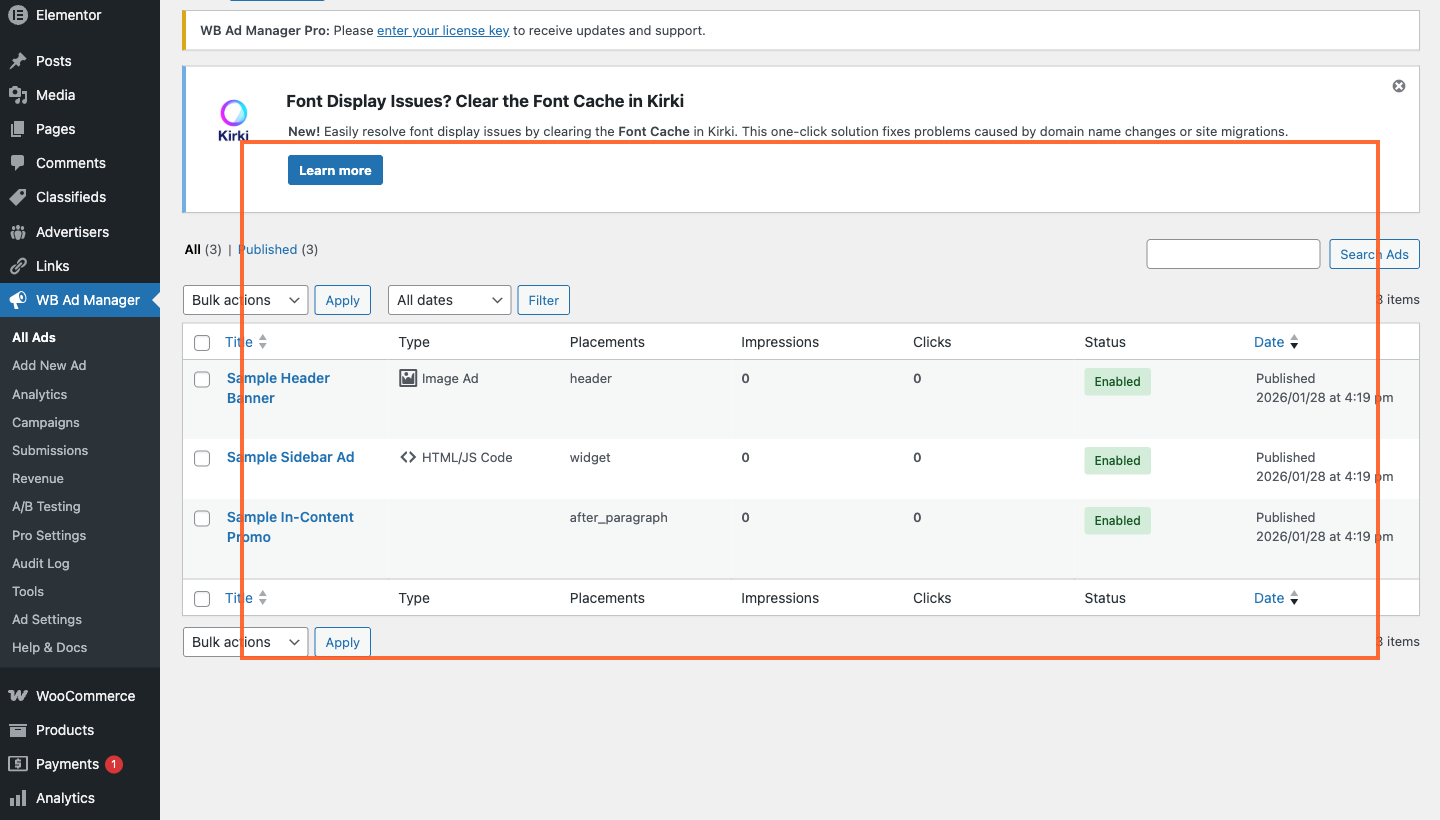Switch to the Published ads view

tap(268, 249)
